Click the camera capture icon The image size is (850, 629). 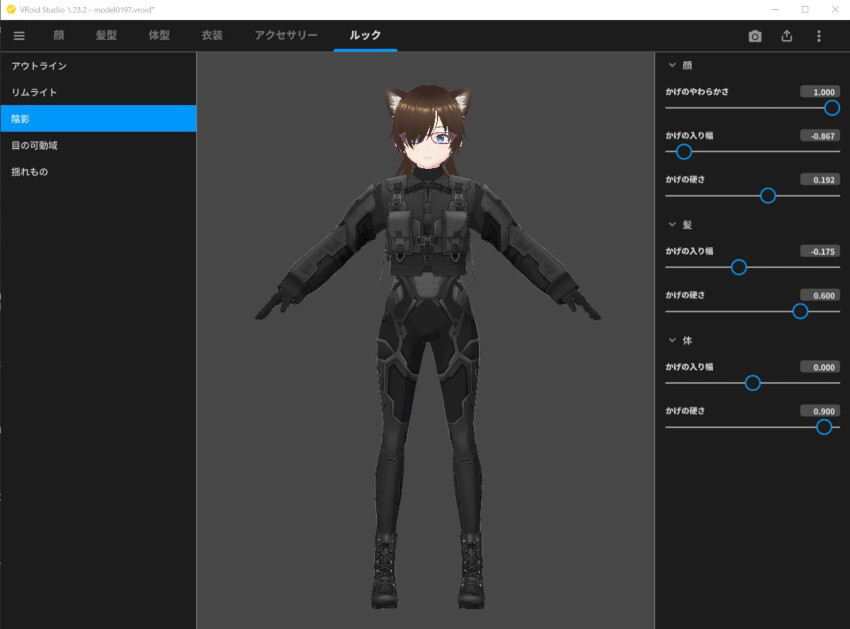[755, 36]
